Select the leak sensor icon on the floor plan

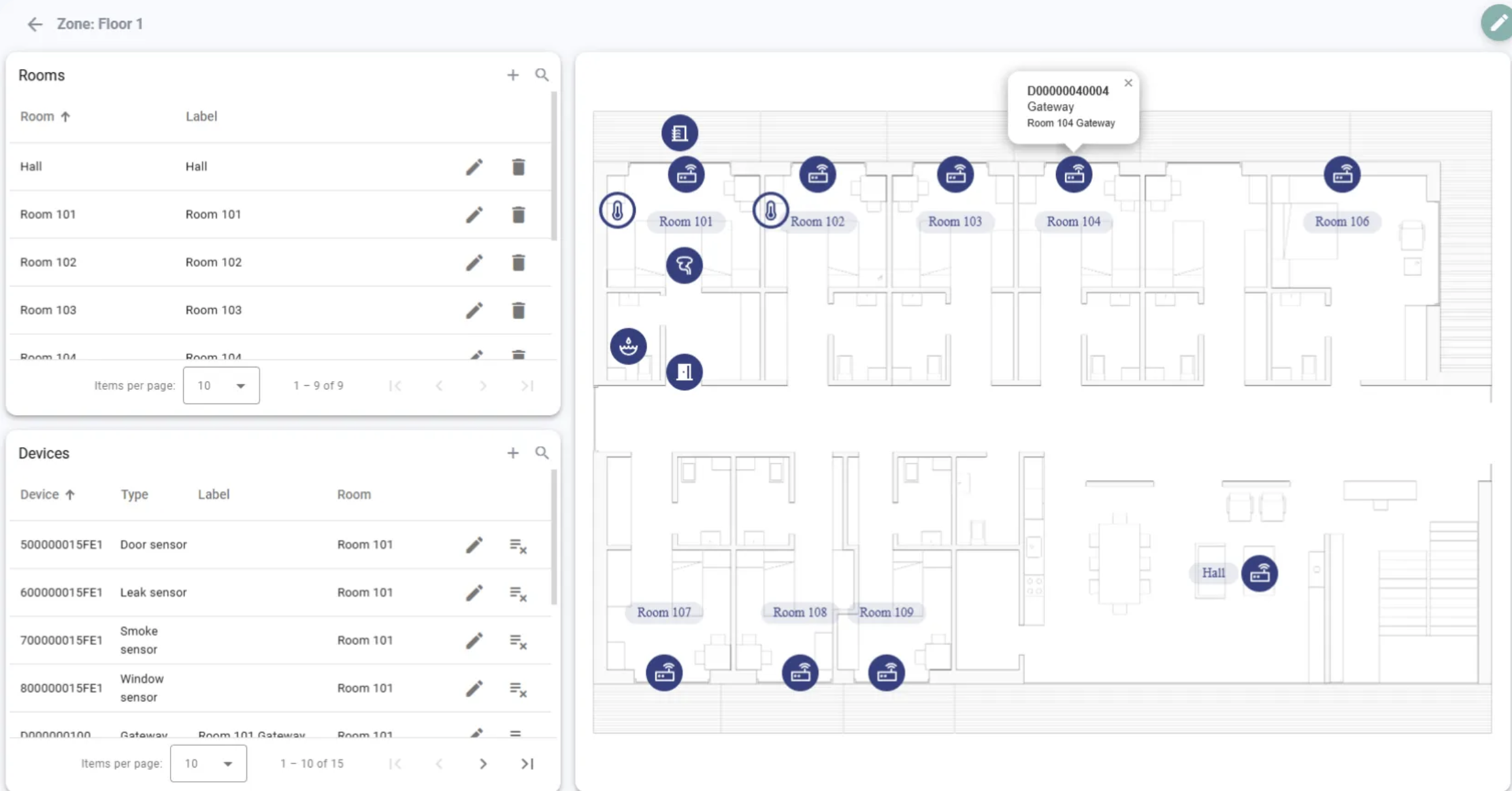coord(628,346)
